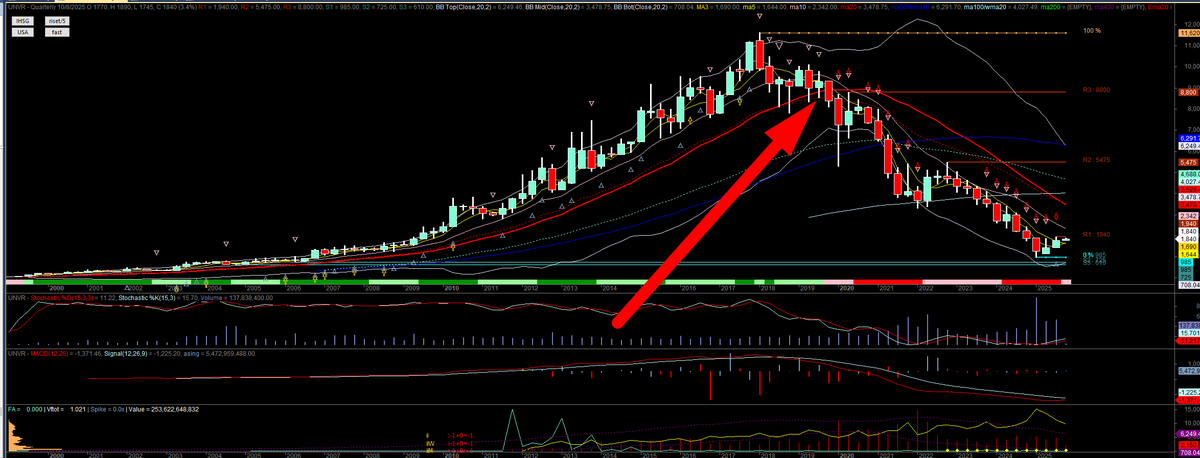Click the '100 %' Fibonacci level label
The image size is (1200, 458).
click(1093, 31)
